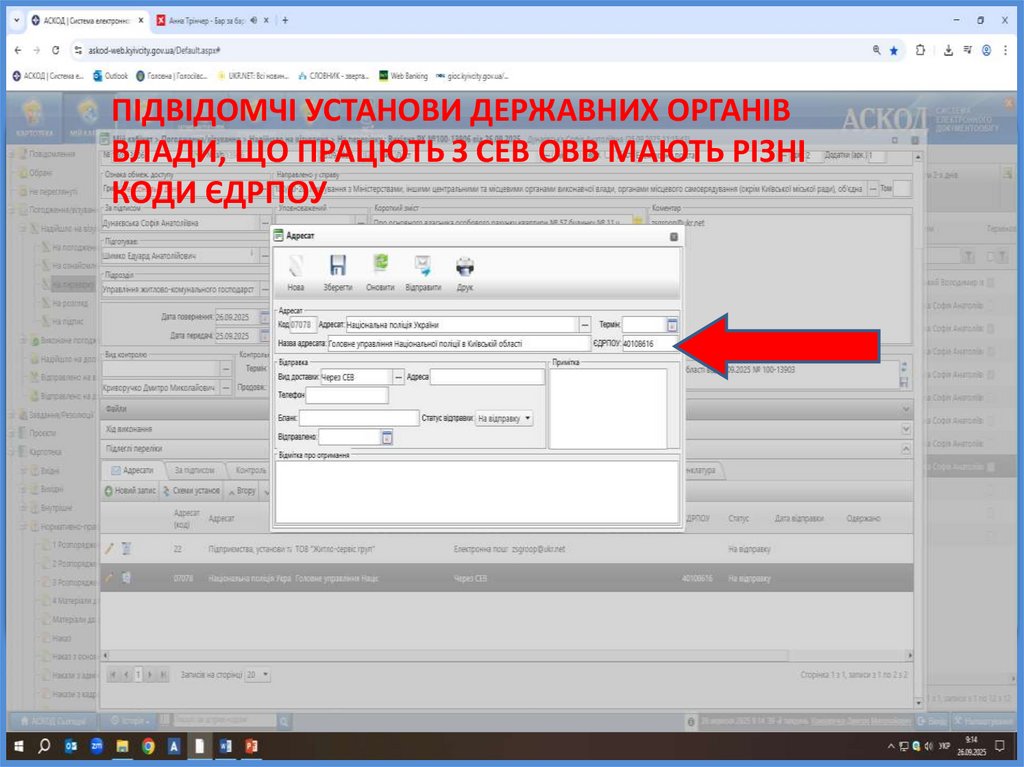The width and height of the screenshot is (1024, 767).
Task: Click the Примітка text area
Action: click(x=608, y=409)
